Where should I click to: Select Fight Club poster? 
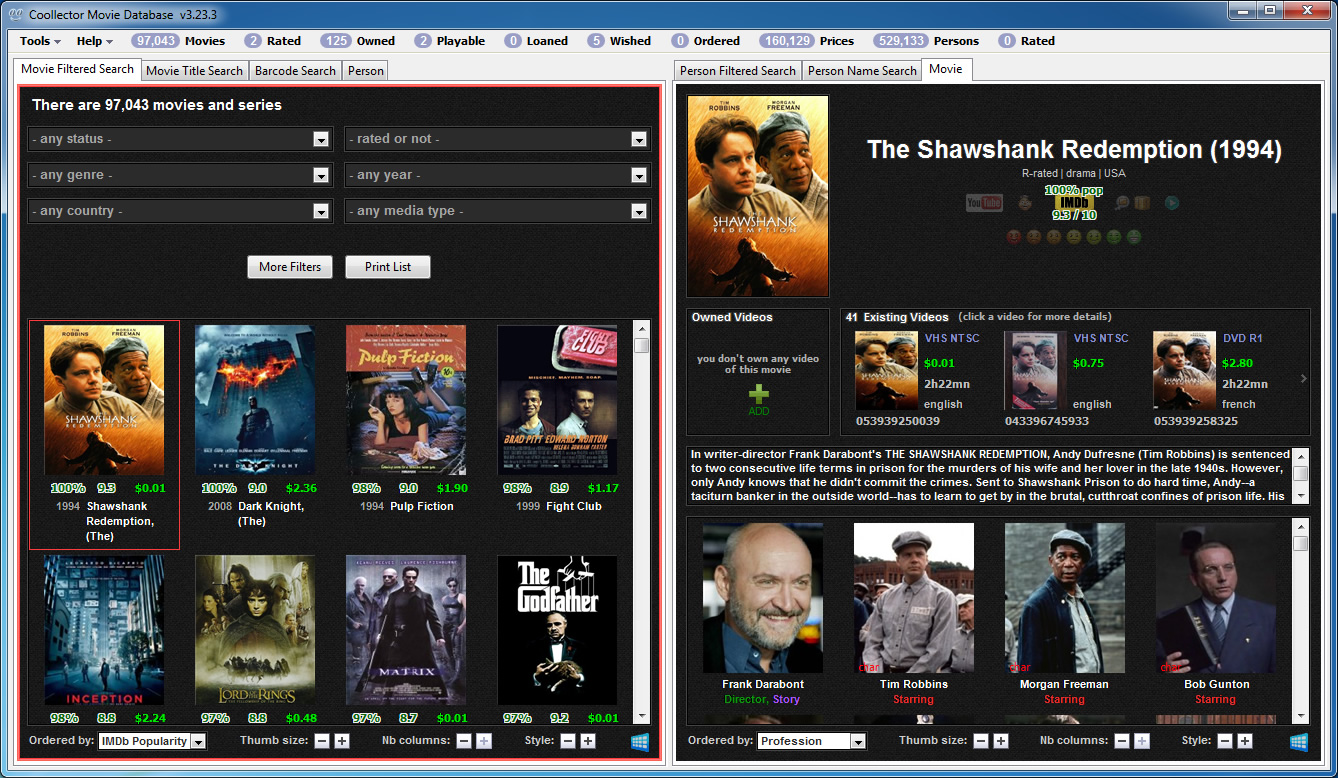pos(557,400)
